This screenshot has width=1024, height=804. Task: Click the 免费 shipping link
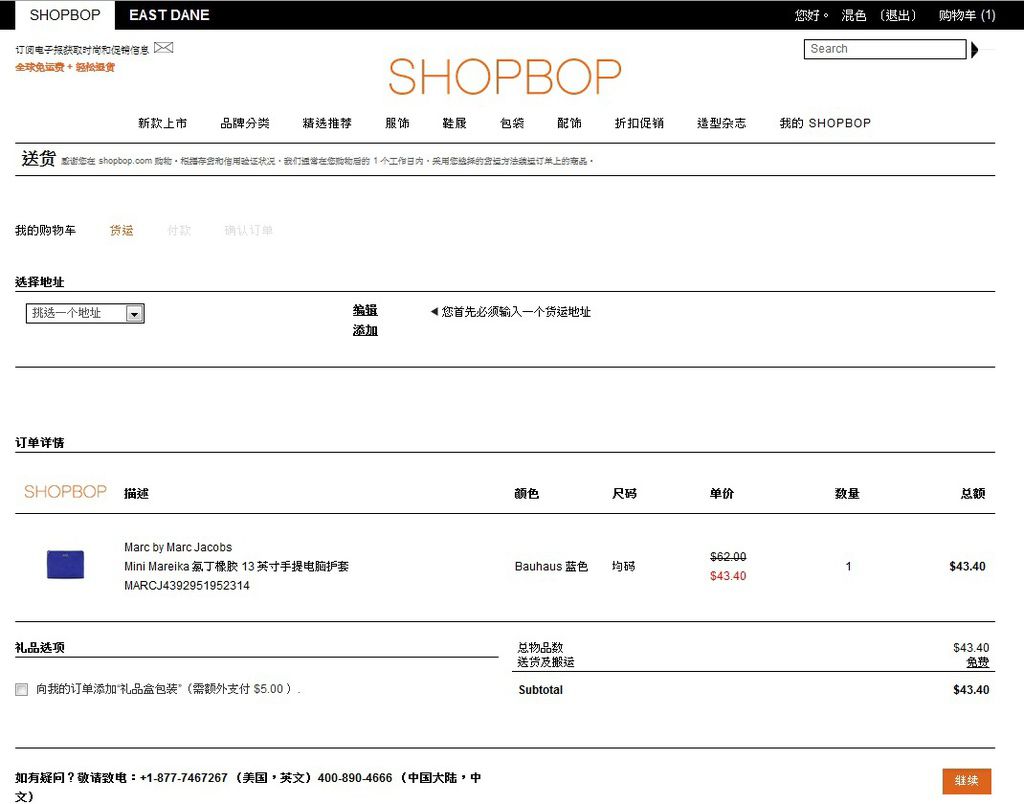tap(978, 662)
